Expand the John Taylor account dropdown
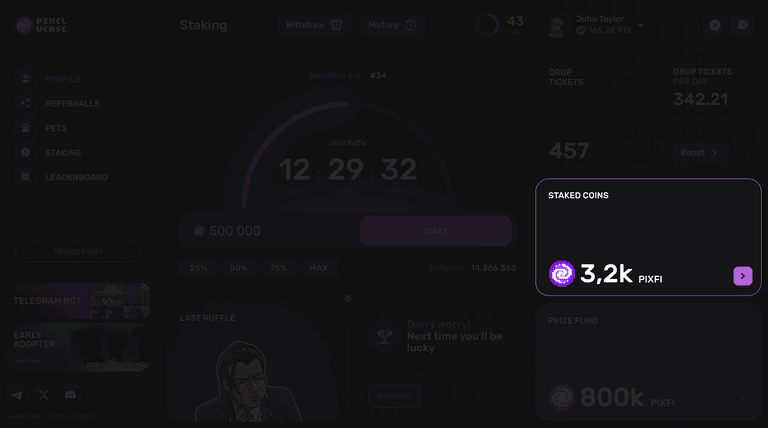The image size is (768, 428). tap(641, 25)
